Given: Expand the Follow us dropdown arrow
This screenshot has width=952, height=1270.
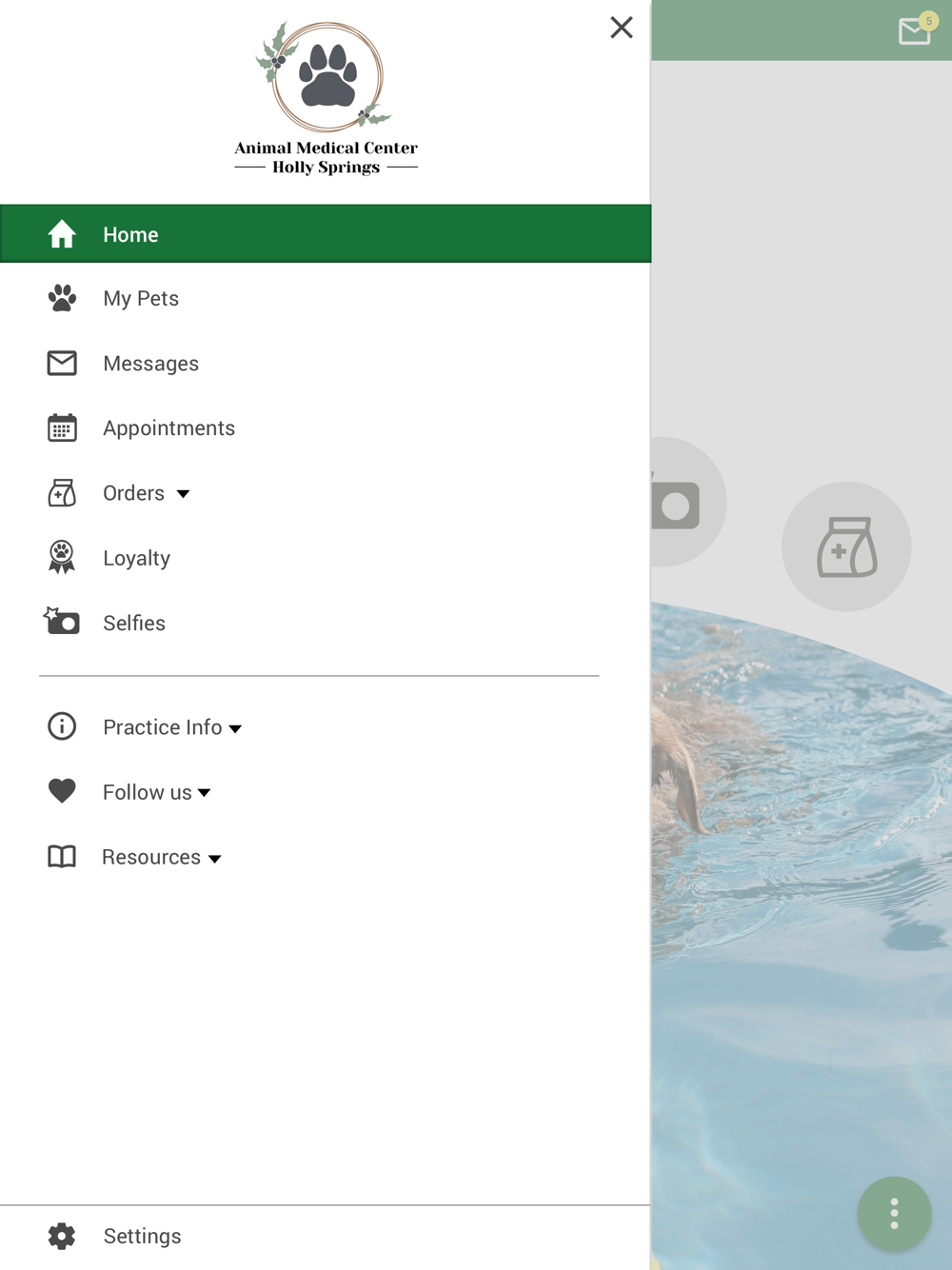Looking at the screenshot, I should tap(204, 793).
